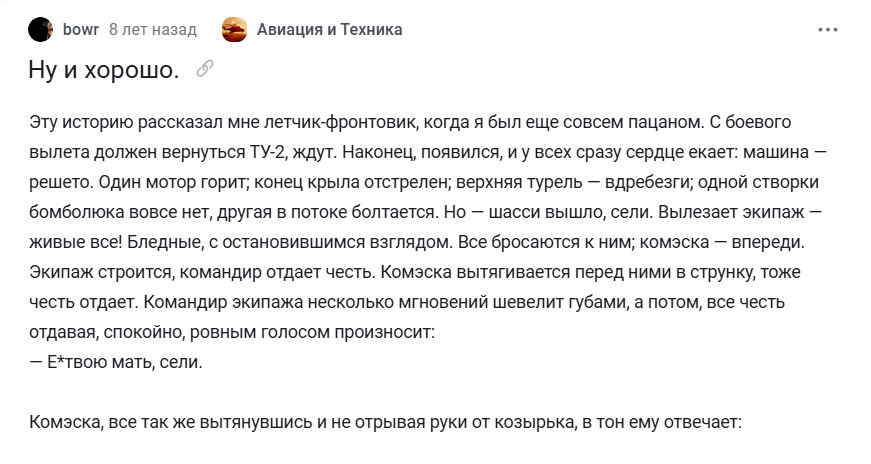This screenshot has height=464, width=871.
Task: Click the '8 лет назад' timestamp
Action: [x=153, y=29]
